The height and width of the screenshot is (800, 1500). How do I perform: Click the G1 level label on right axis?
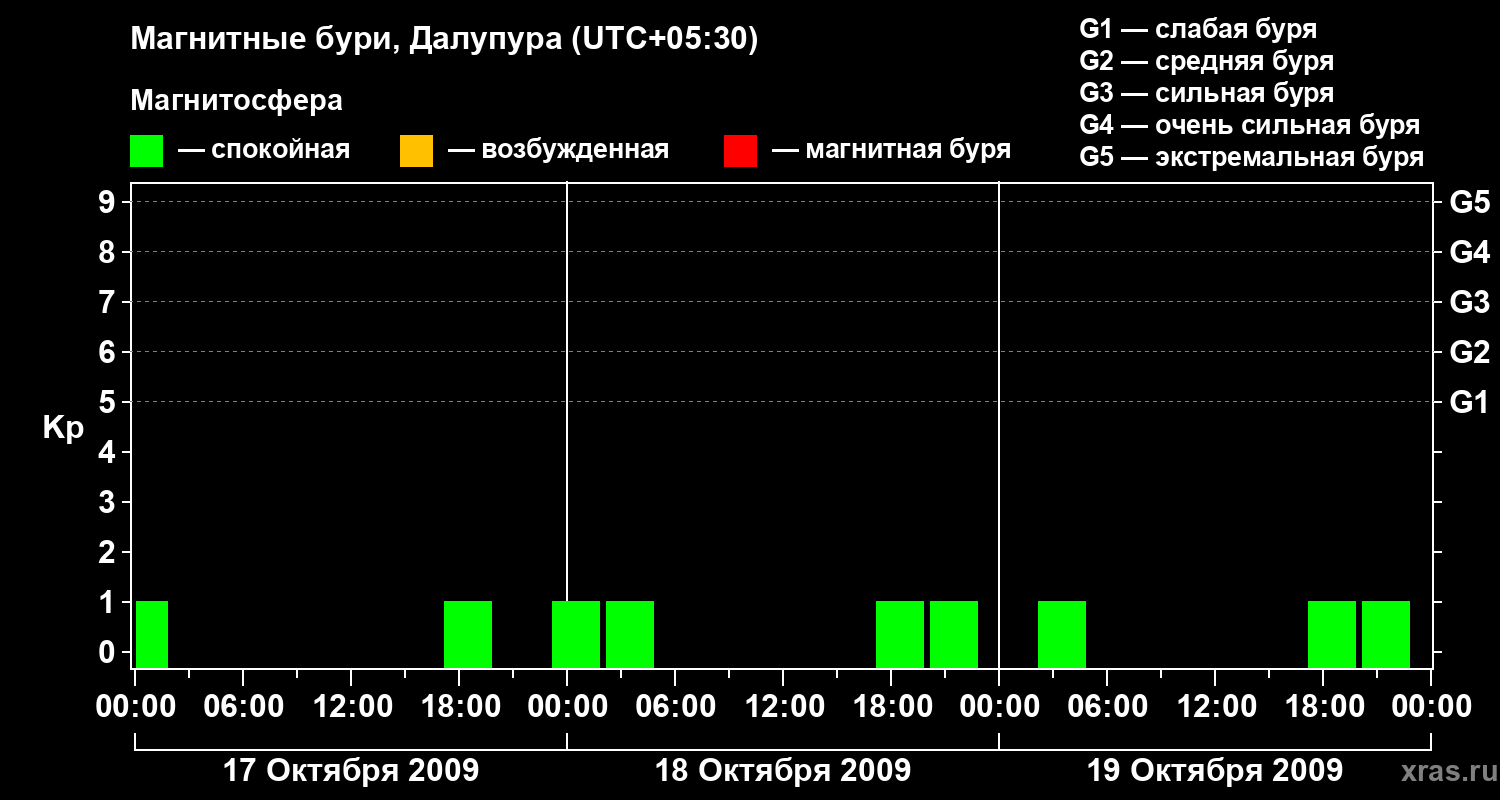pos(1469,402)
